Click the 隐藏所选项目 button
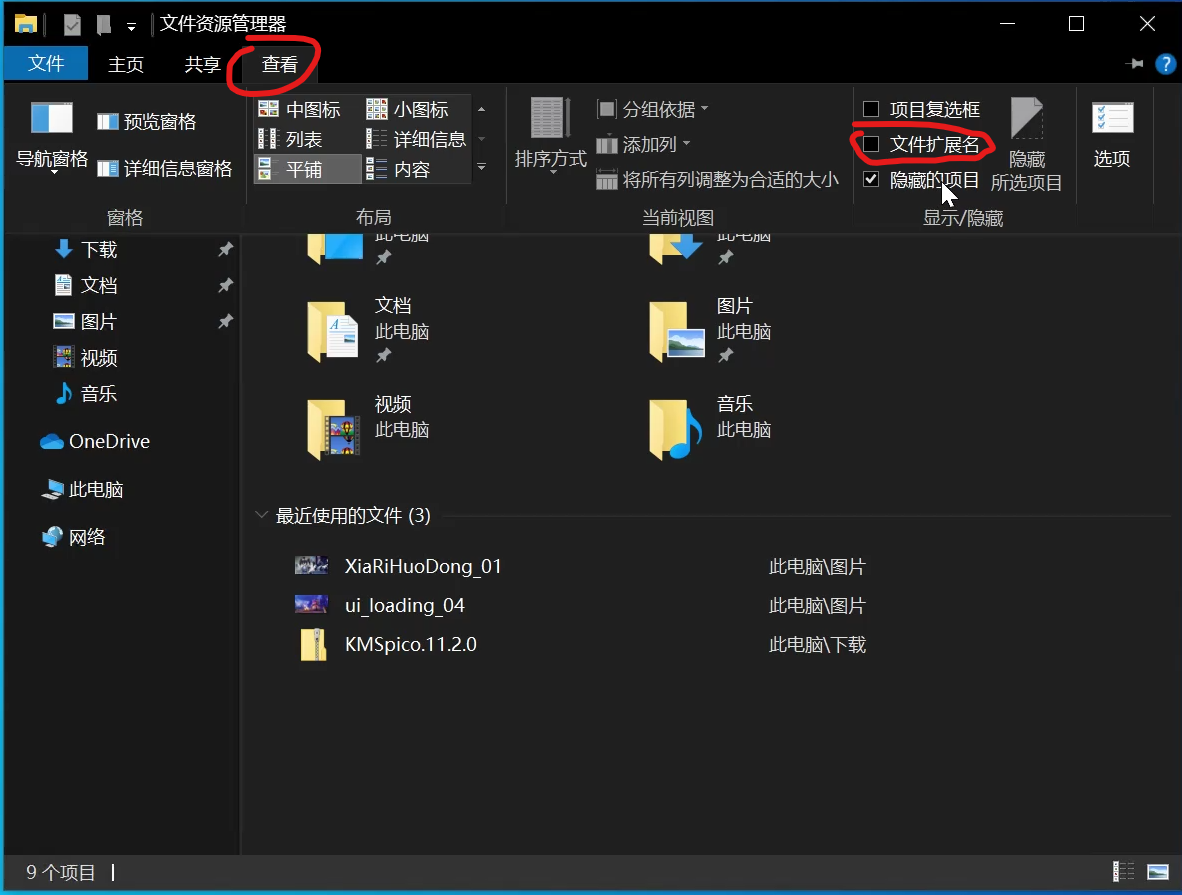Screen dimensions: 1182x895 1027,145
